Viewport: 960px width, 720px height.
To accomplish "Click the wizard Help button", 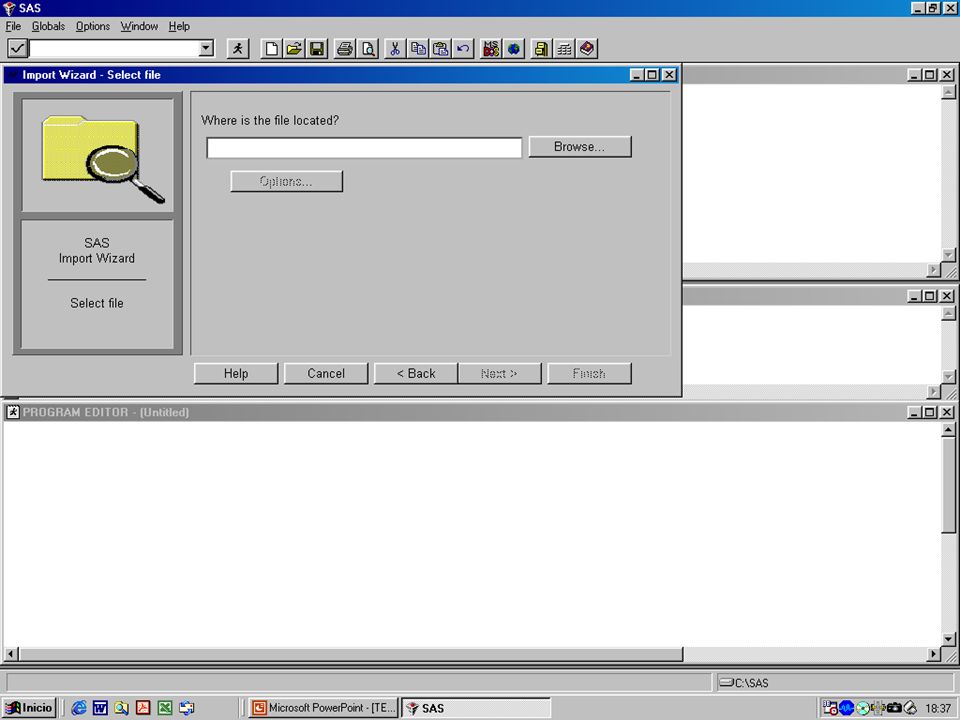I will tap(236, 373).
